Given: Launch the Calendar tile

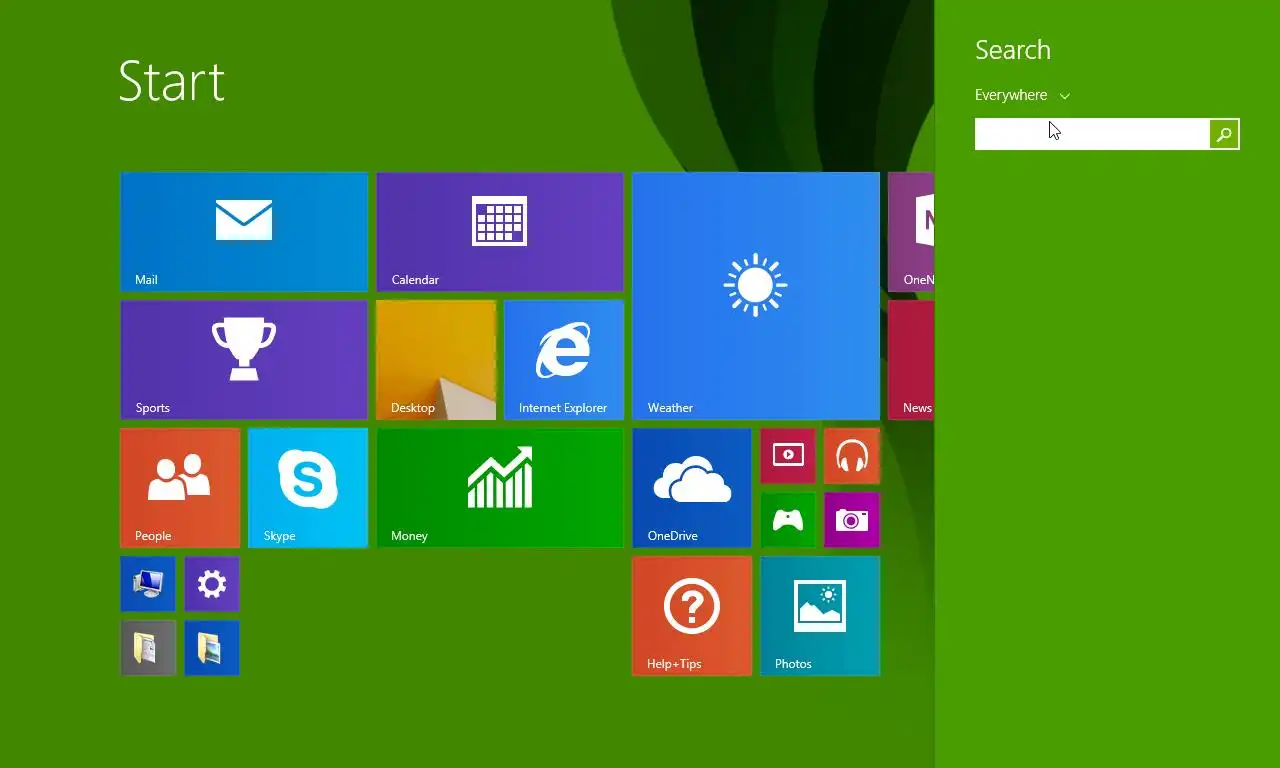Looking at the screenshot, I should 500,232.
